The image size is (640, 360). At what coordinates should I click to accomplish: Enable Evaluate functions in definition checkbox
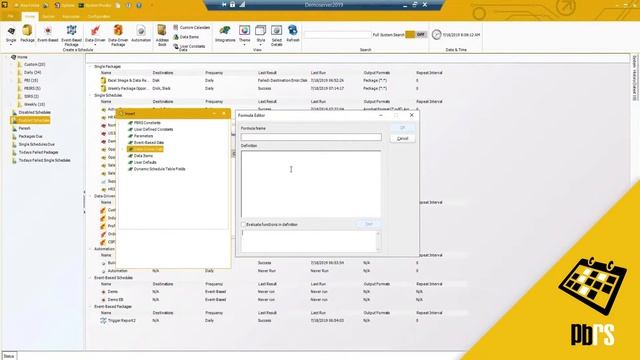point(243,224)
